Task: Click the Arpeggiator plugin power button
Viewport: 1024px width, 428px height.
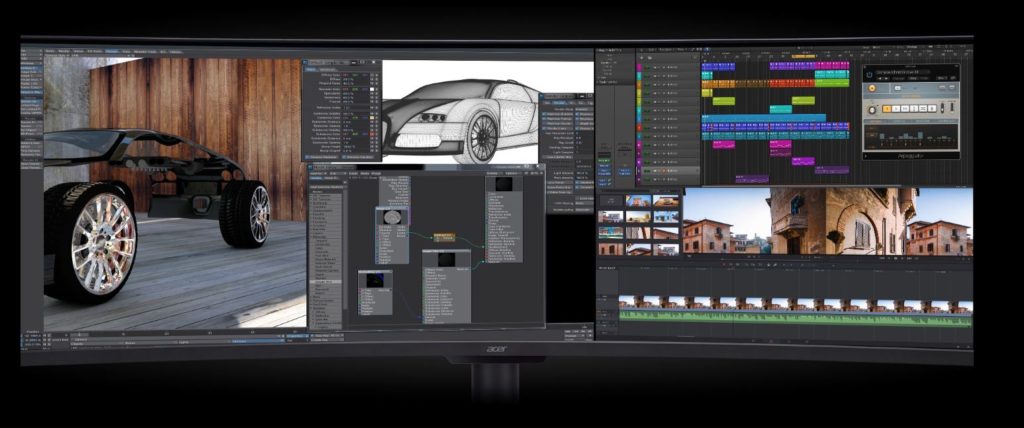Action: point(871,74)
